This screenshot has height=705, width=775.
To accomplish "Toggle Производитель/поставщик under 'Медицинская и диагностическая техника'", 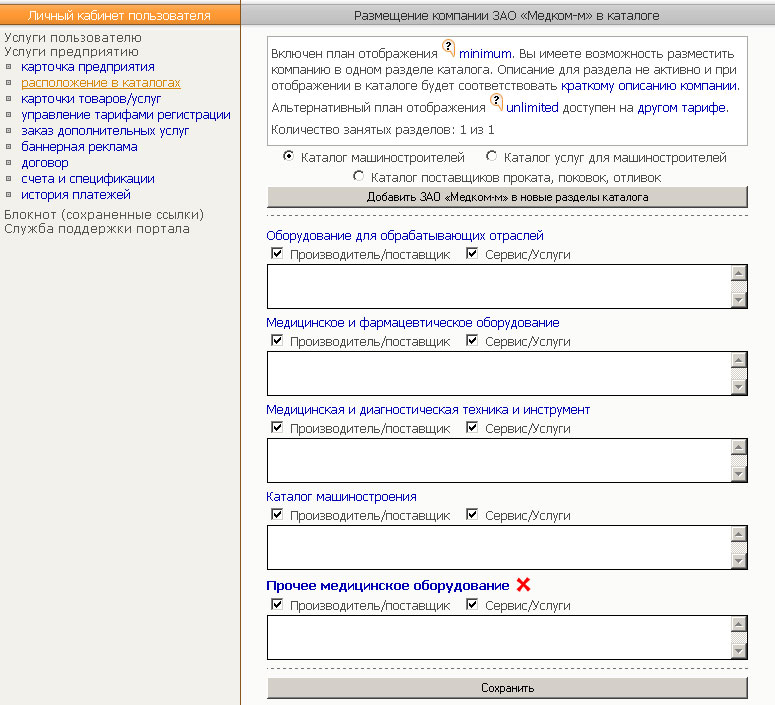I will click(277, 428).
